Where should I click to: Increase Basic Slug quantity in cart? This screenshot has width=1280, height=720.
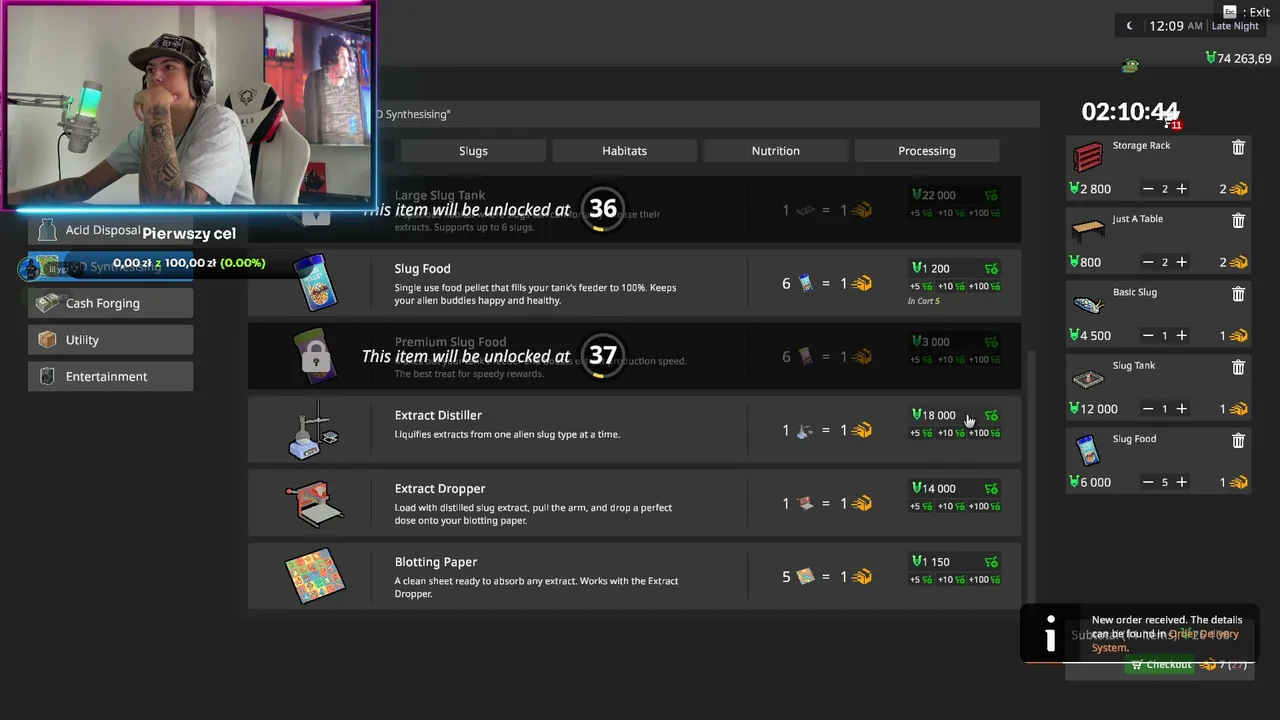point(1181,335)
